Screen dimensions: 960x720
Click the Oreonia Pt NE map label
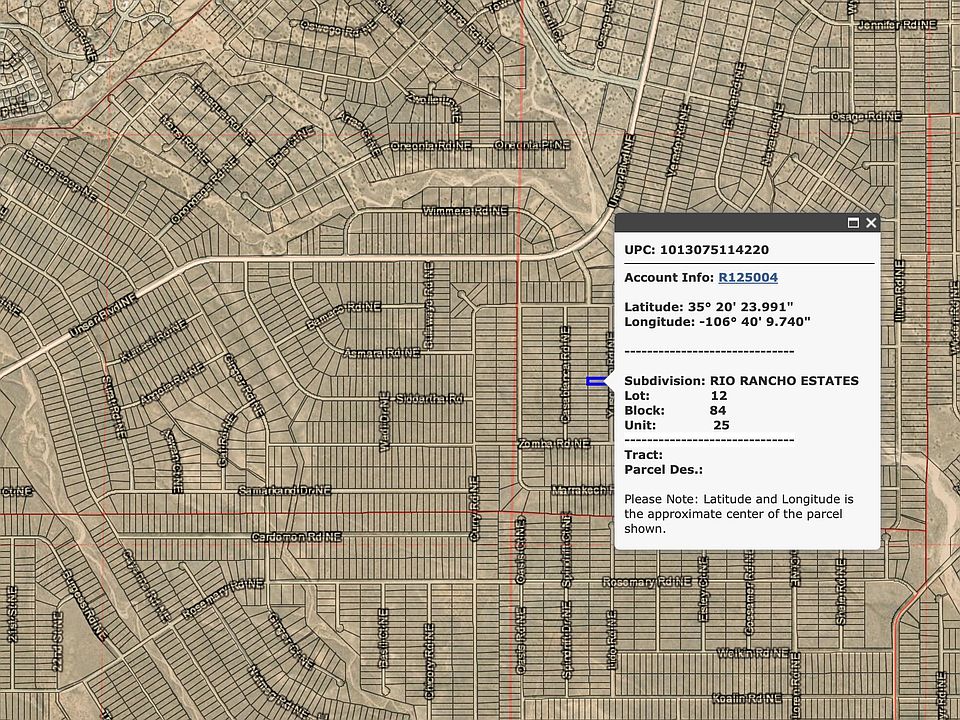(531, 145)
